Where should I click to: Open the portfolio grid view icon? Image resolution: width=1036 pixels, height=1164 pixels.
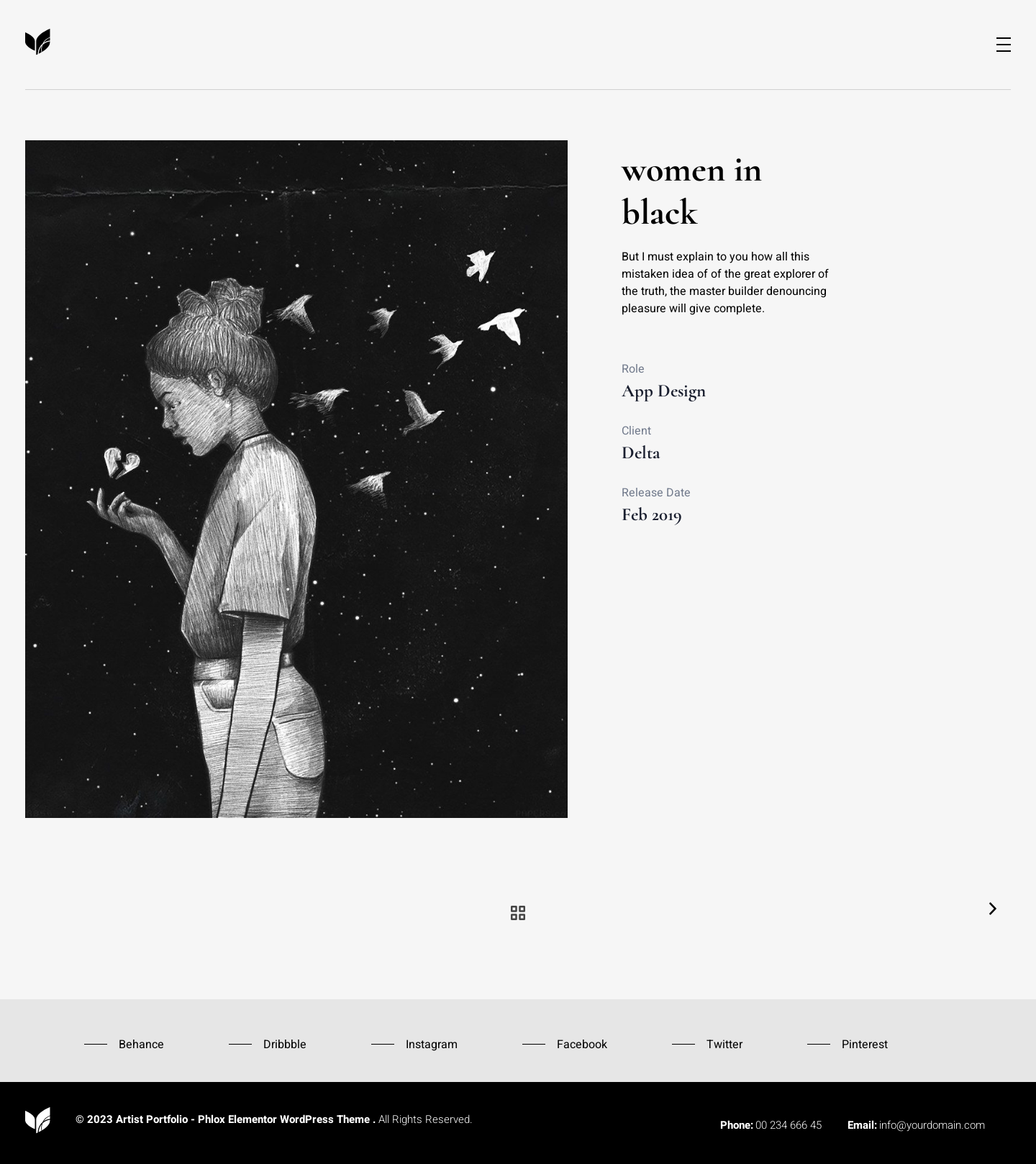click(518, 913)
